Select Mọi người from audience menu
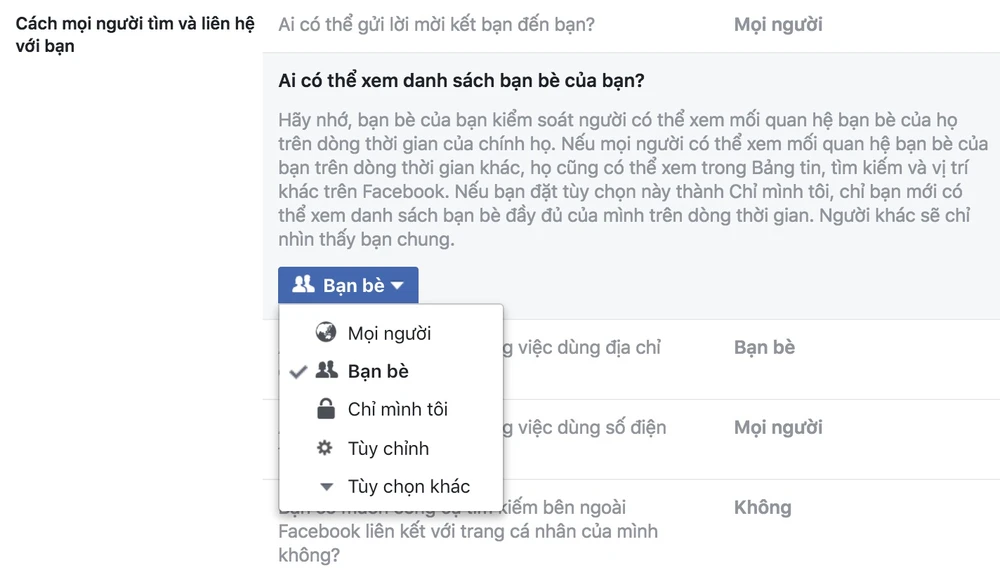 pos(389,333)
